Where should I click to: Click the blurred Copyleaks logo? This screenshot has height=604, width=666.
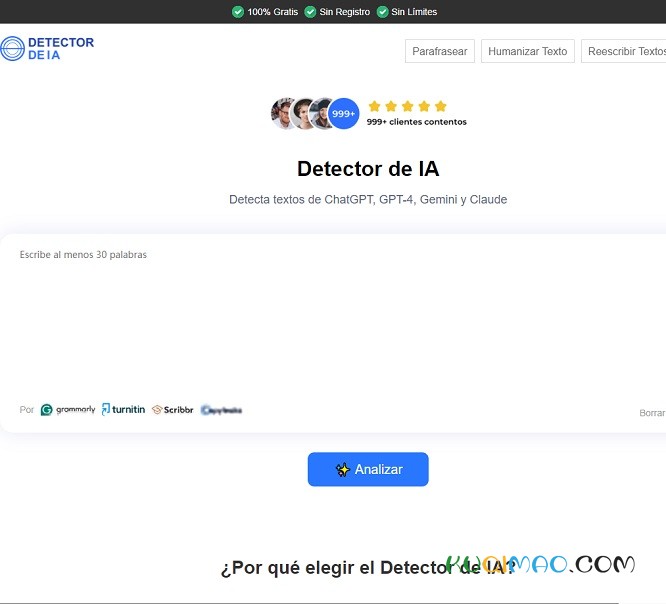tap(221, 410)
